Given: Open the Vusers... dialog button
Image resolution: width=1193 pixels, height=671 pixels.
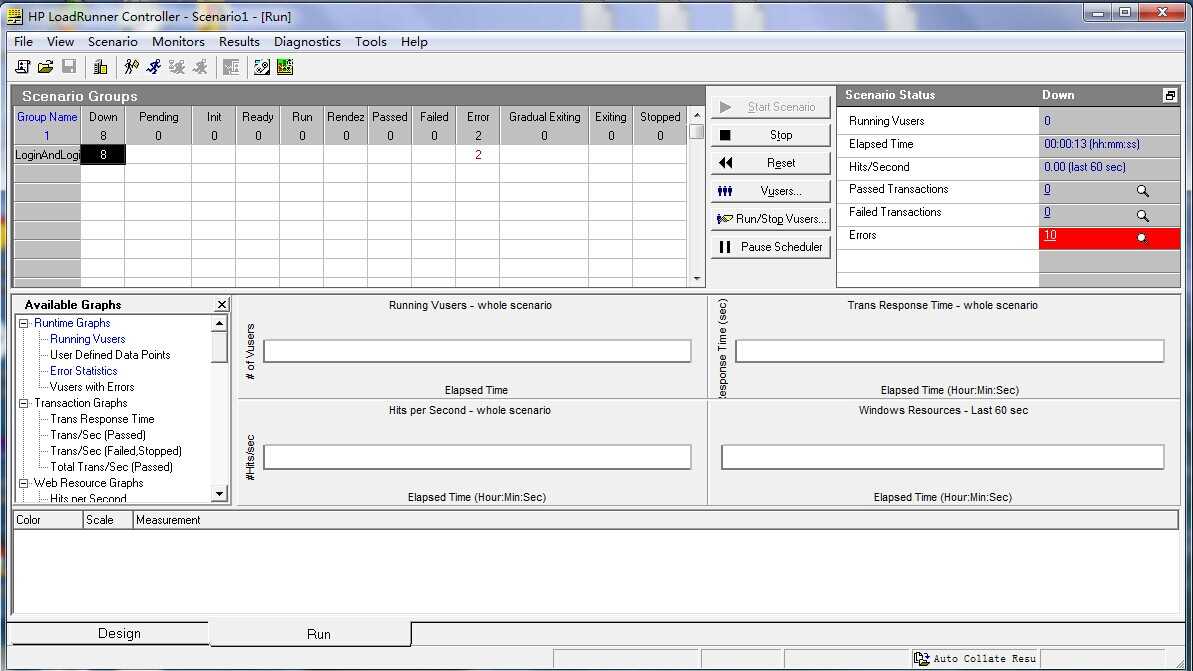Looking at the screenshot, I should click(771, 191).
